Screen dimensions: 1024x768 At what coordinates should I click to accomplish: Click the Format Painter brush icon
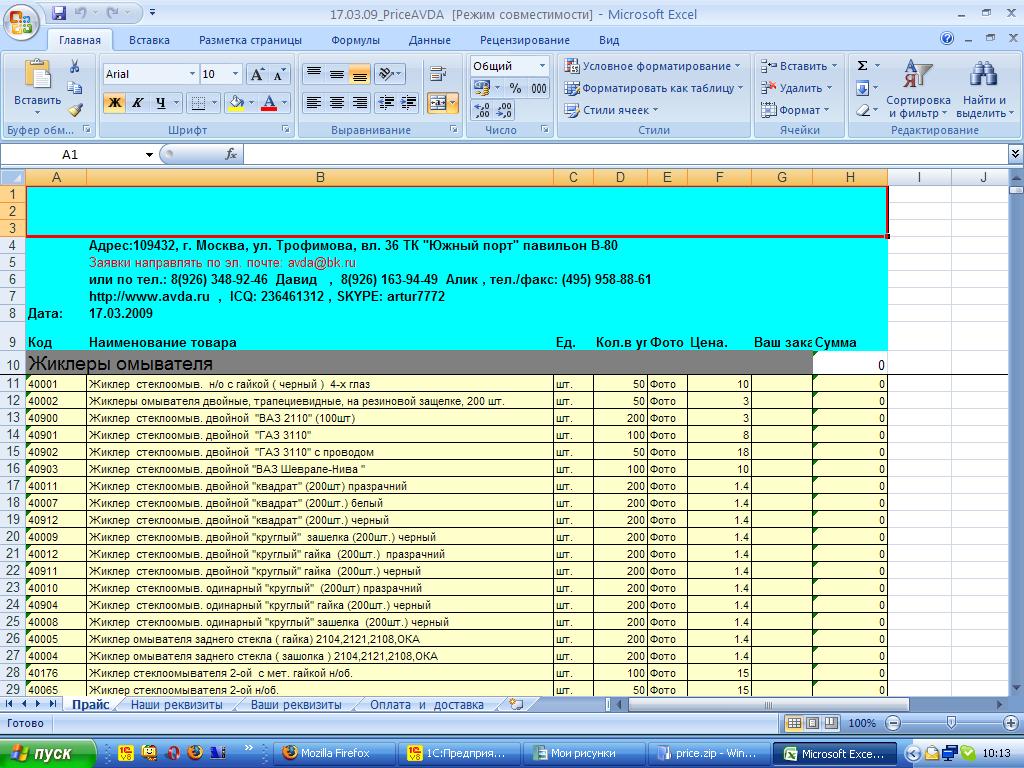[x=75, y=110]
